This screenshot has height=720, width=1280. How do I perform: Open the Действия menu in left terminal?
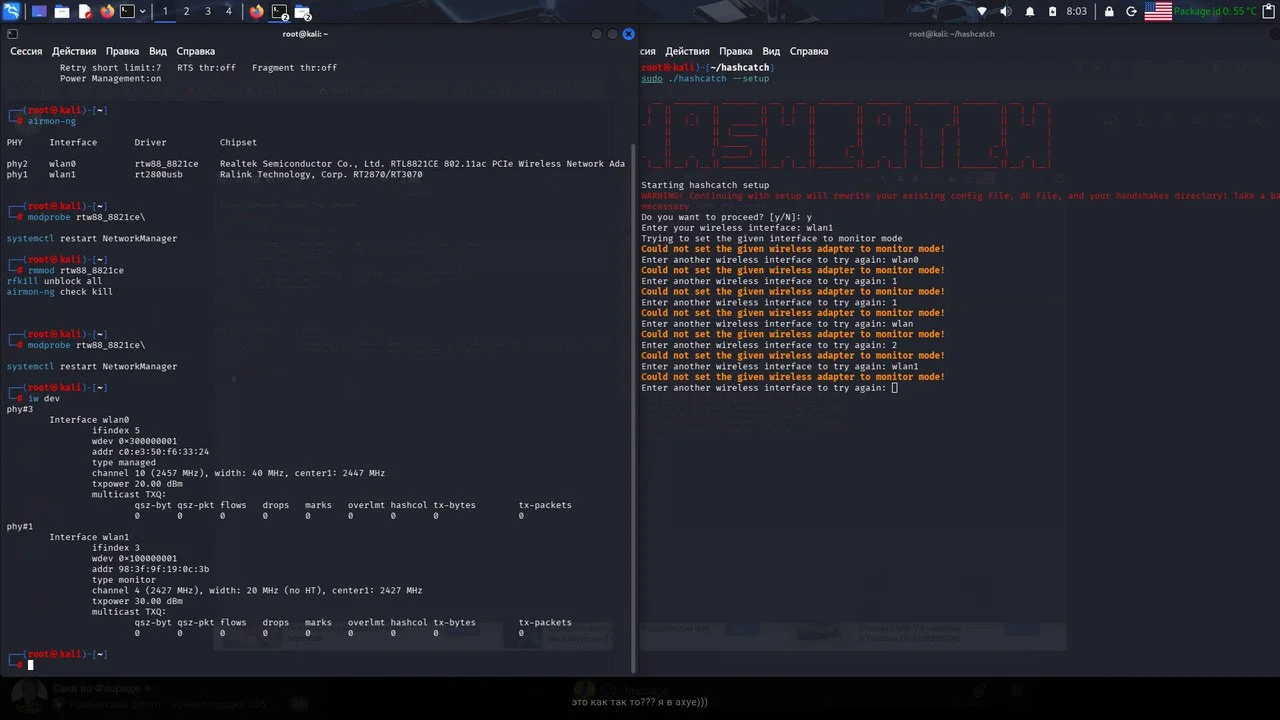74,51
